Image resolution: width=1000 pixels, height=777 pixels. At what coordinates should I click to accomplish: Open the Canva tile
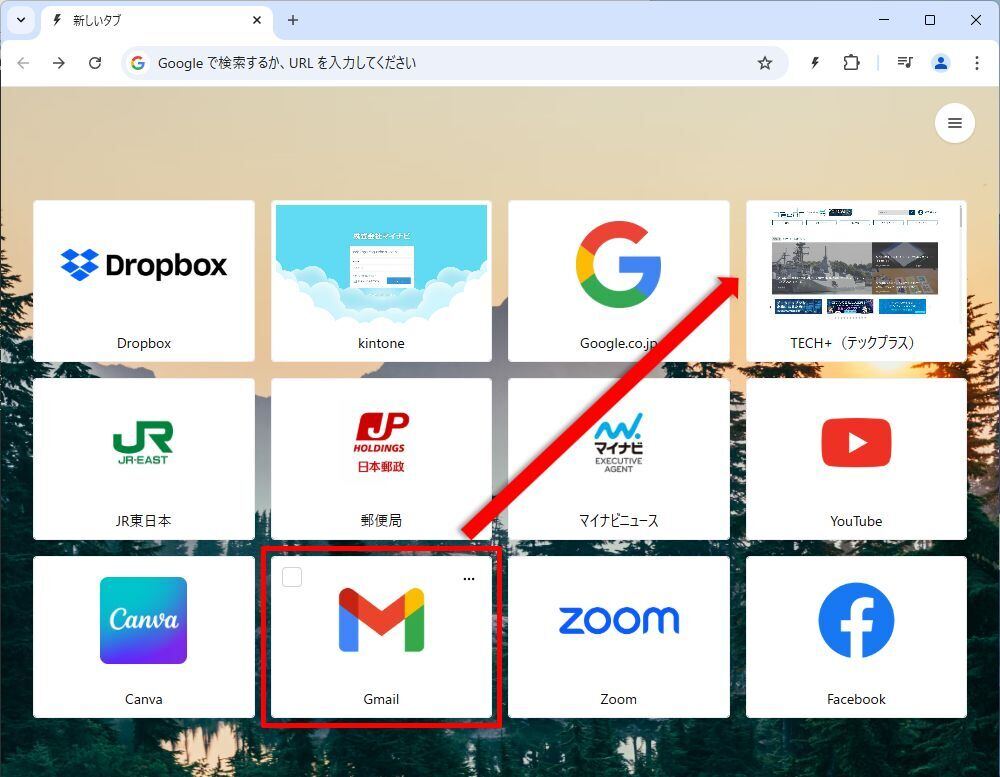click(x=143, y=637)
